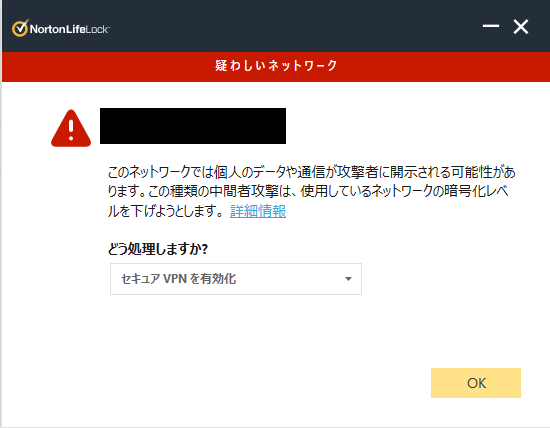Open the セキュア VPN を有効化 dropdown

pos(236,279)
